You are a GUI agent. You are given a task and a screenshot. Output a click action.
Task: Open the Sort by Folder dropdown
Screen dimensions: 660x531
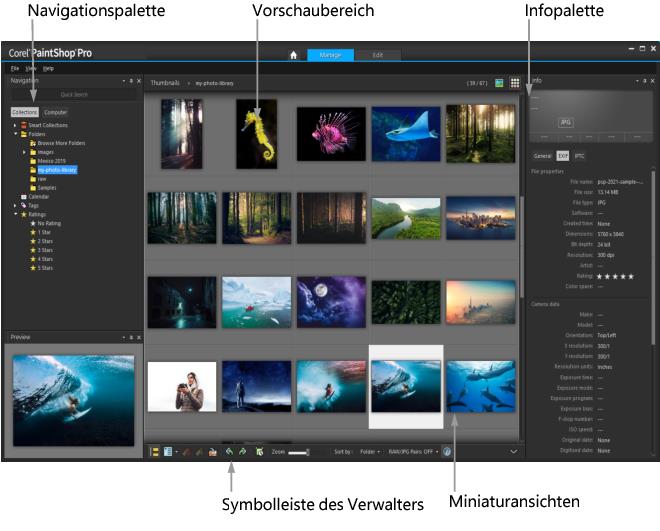coord(370,452)
